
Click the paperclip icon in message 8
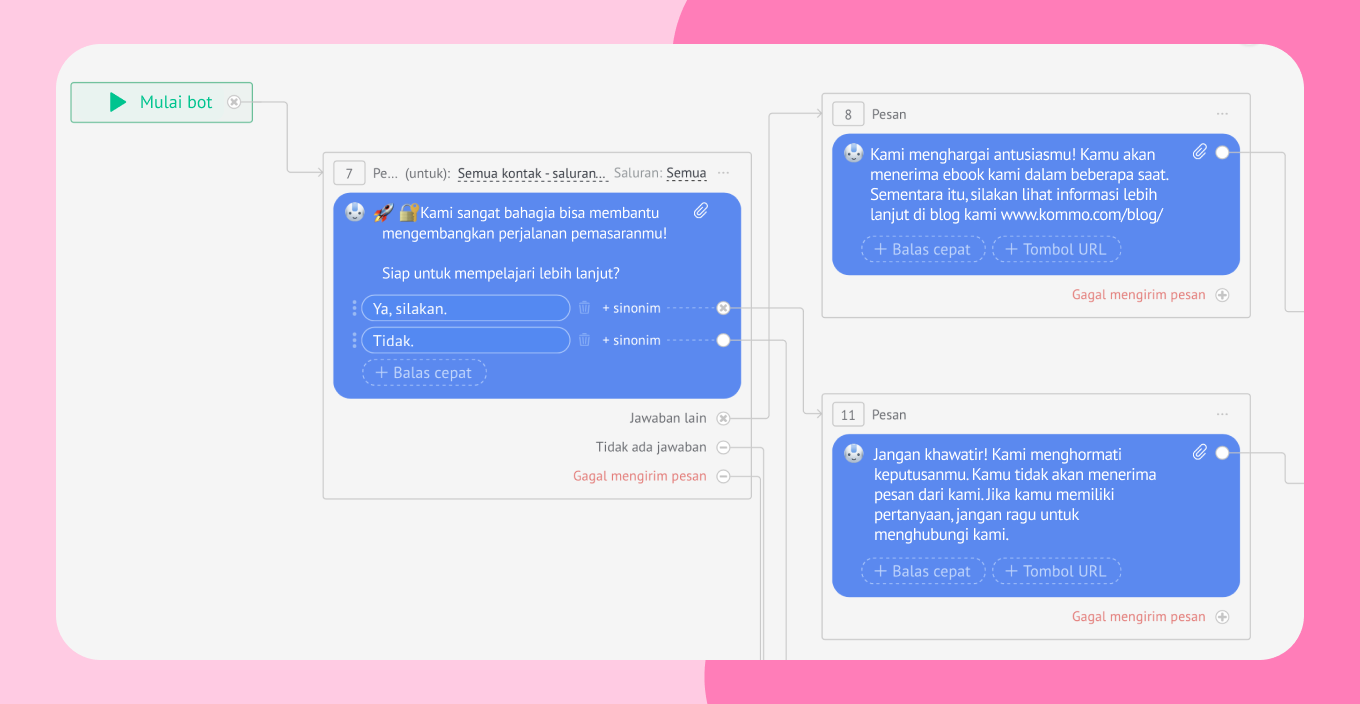(x=1200, y=152)
